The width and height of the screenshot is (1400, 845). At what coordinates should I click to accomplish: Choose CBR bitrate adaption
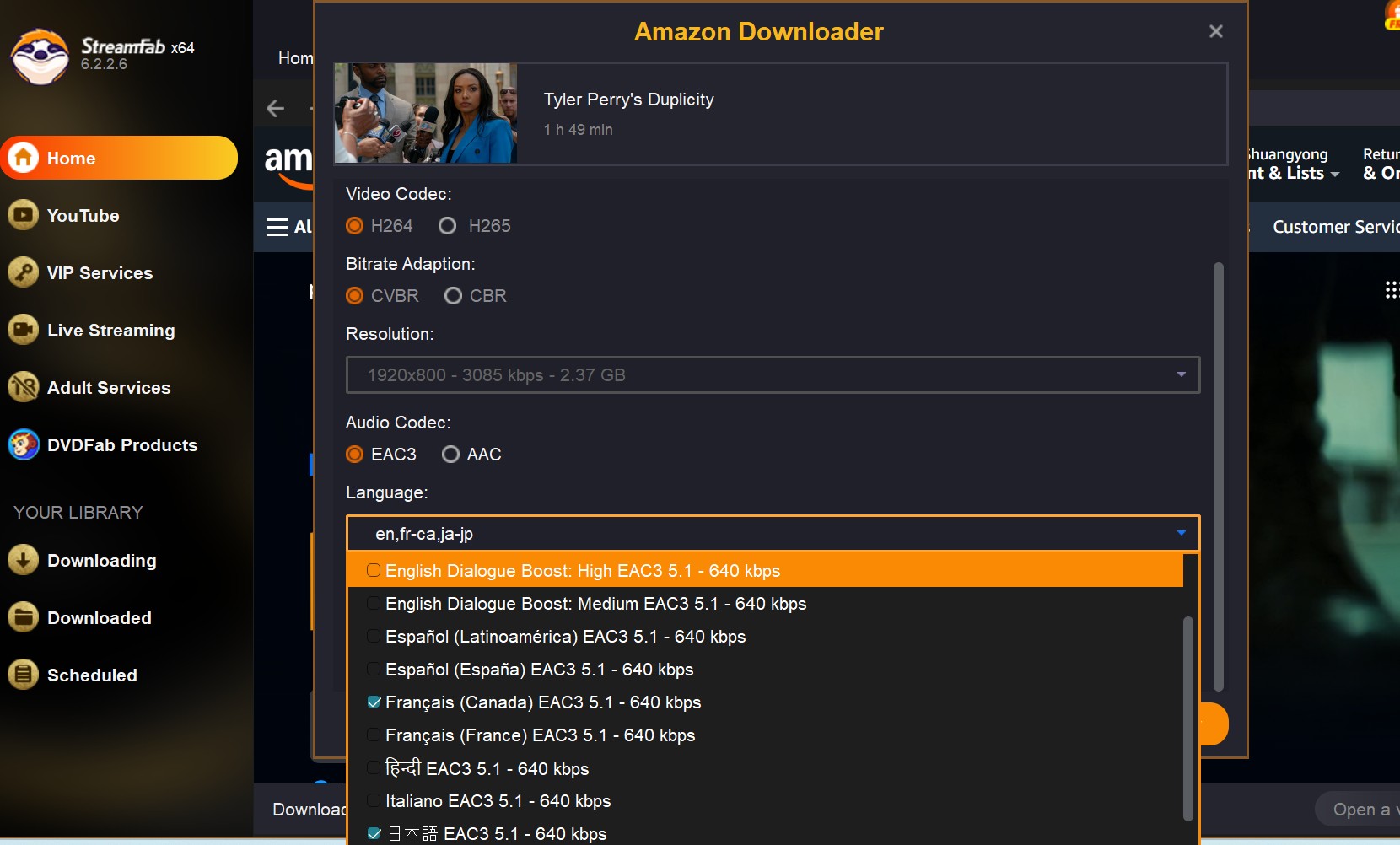click(x=476, y=296)
